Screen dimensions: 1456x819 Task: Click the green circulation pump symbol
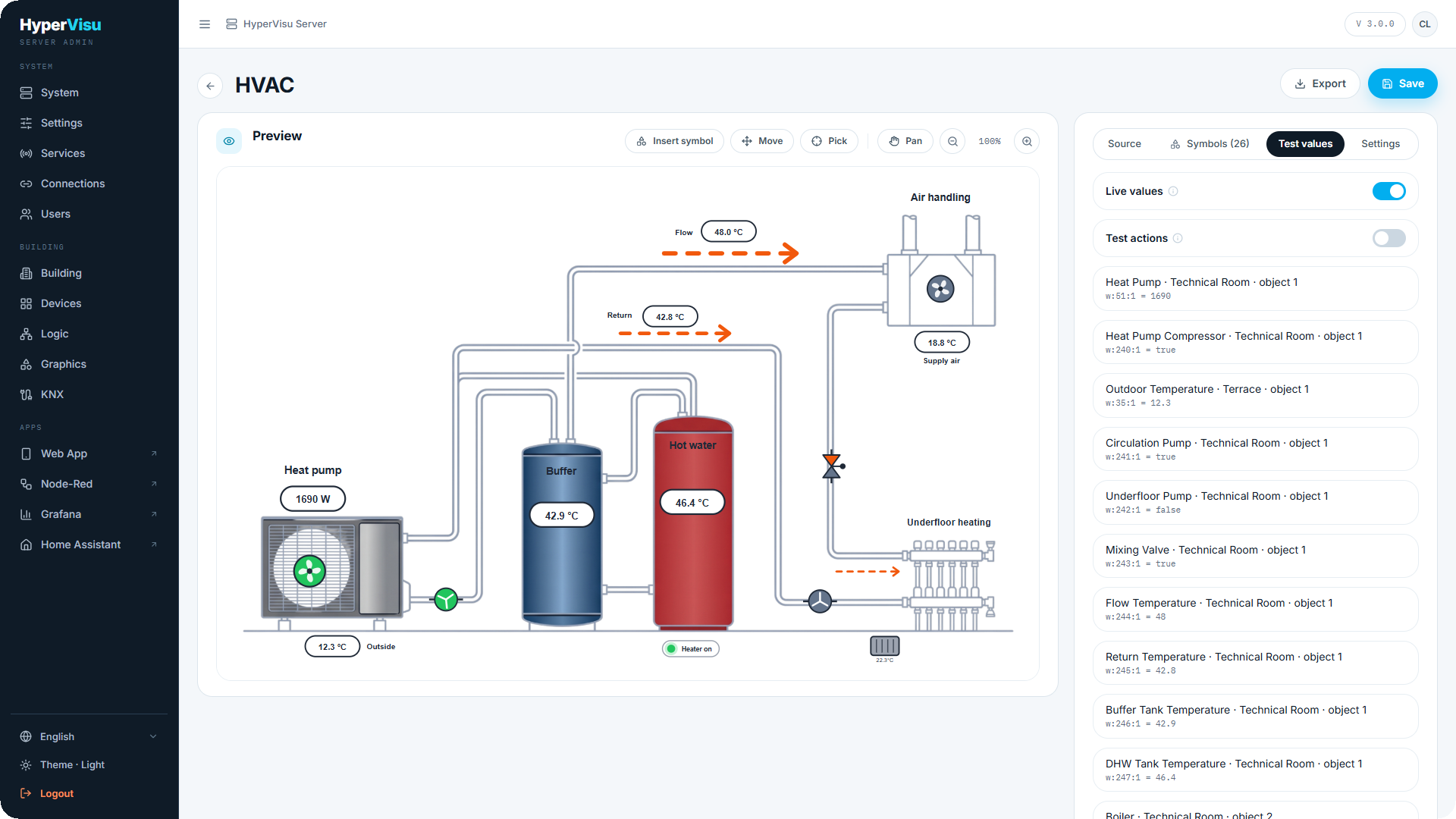tap(446, 600)
